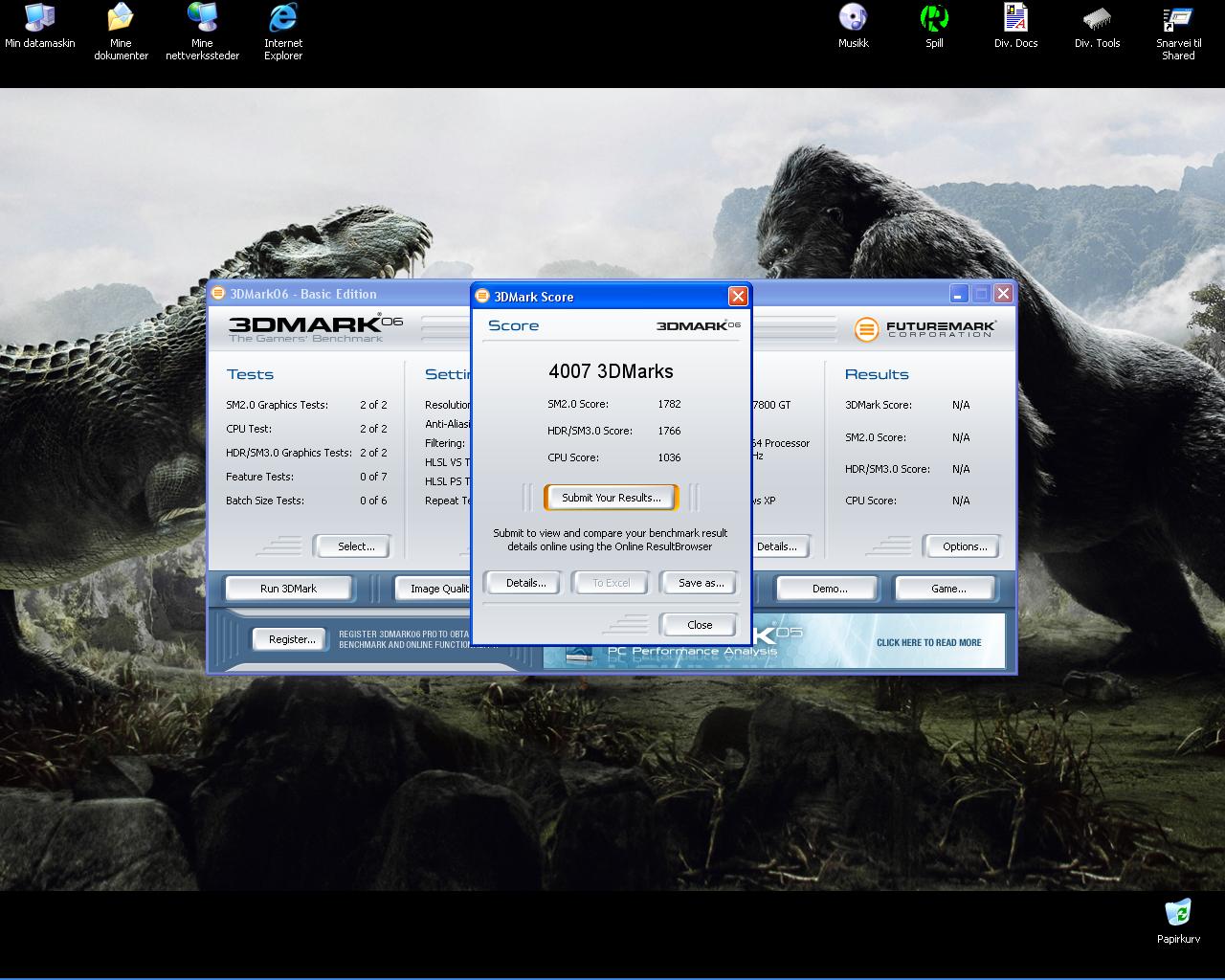The image size is (1225, 980).
Task: Open the Div. Docs desktop icon
Action: [x=1015, y=26]
